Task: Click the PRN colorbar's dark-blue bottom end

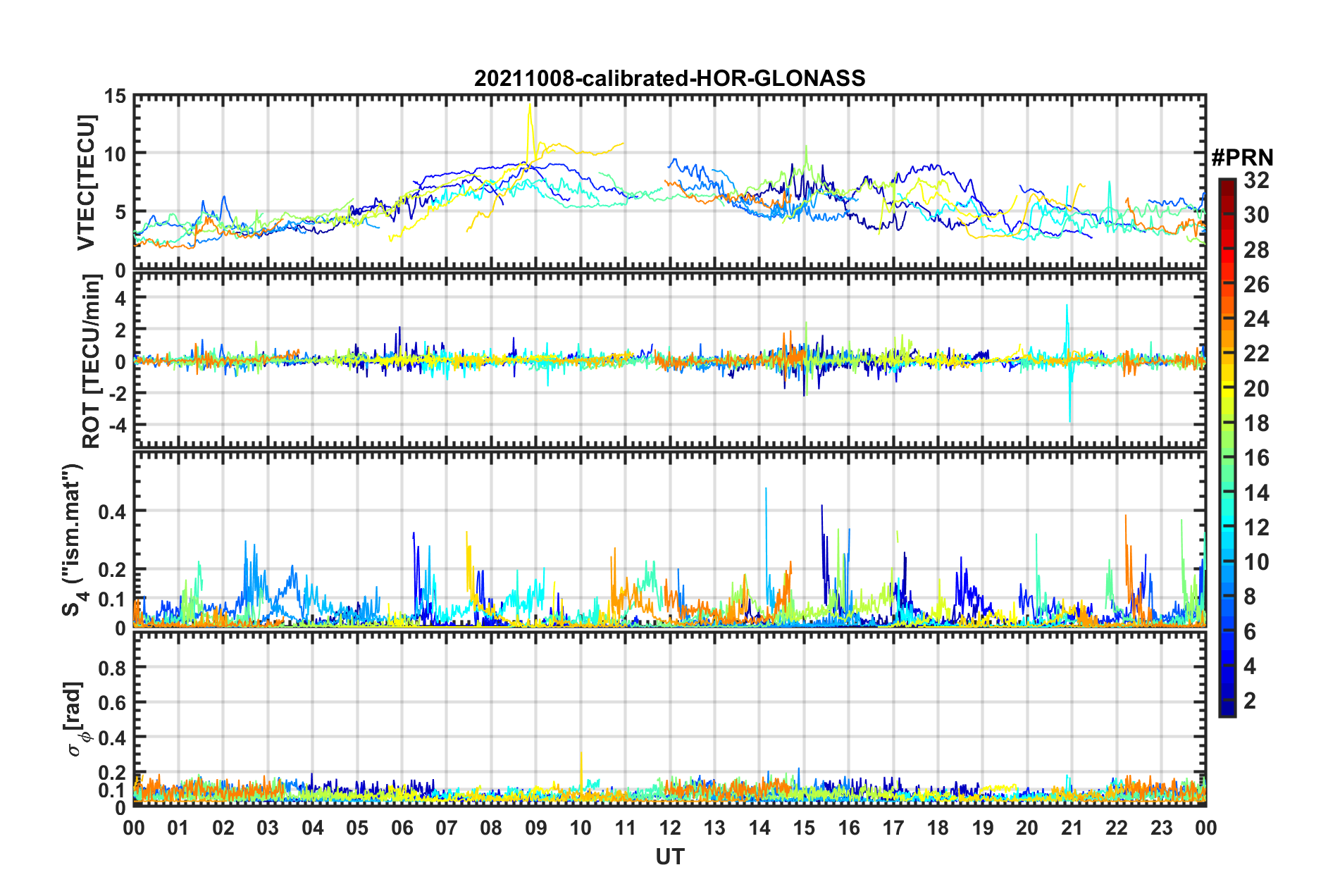Action: pyautogui.click(x=1227, y=711)
